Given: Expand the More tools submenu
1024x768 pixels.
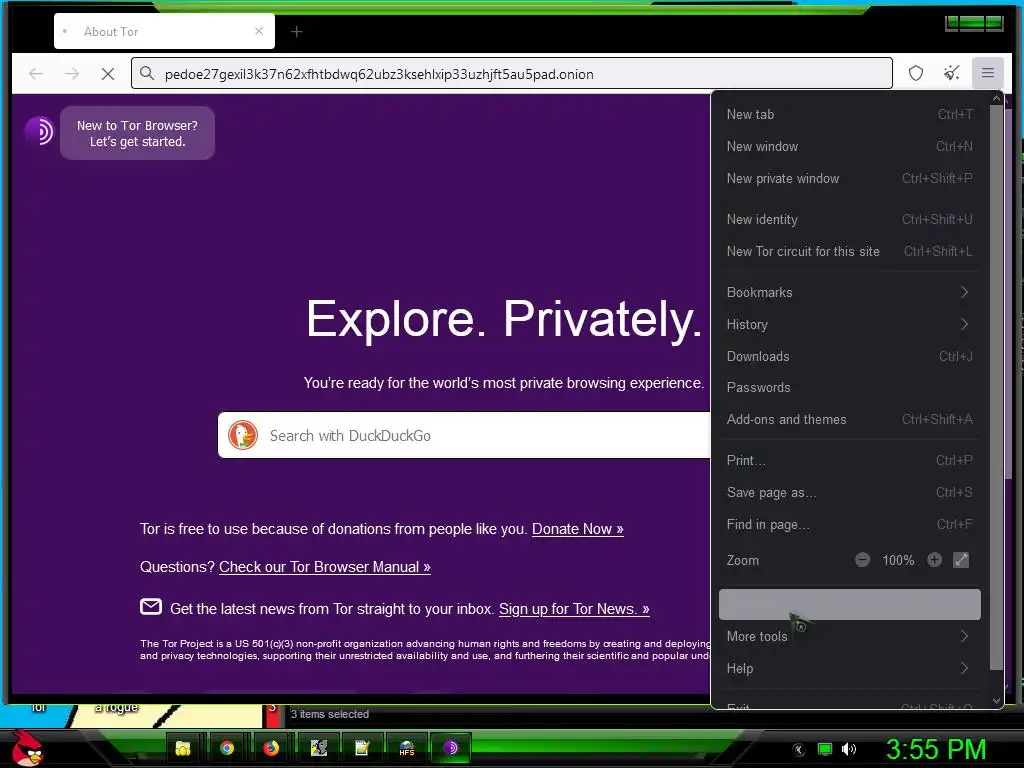Looking at the screenshot, I should pyautogui.click(x=849, y=636).
